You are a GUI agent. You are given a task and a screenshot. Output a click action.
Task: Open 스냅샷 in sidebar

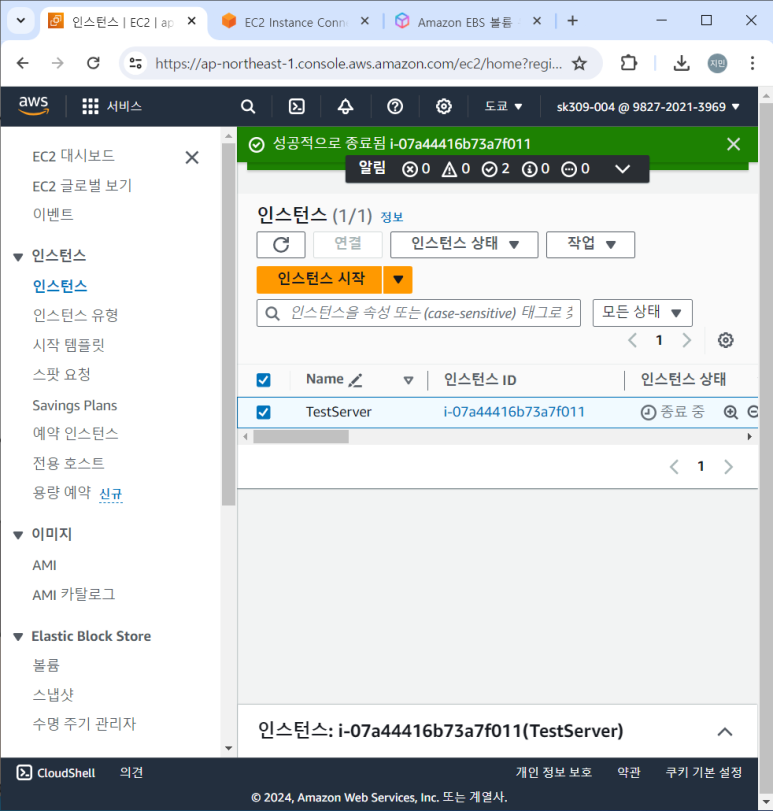pos(53,695)
